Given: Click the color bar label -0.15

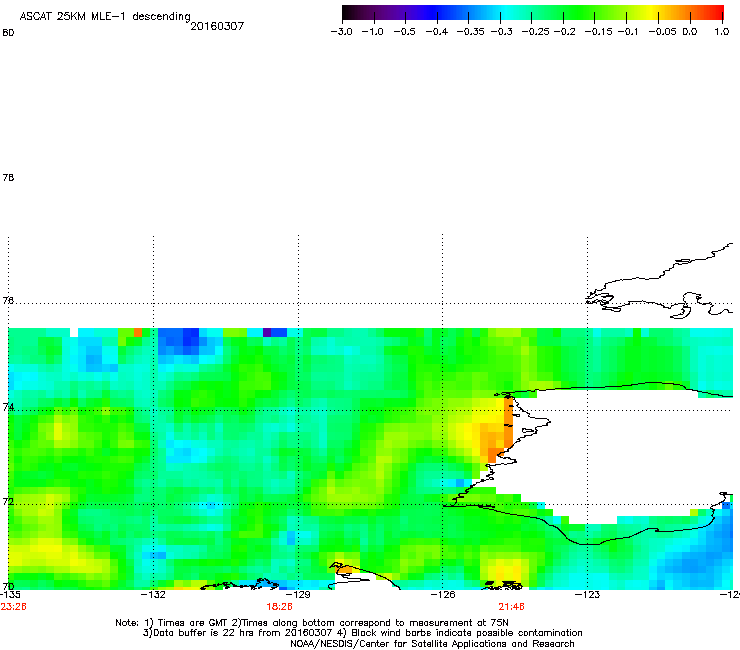Looking at the screenshot, I should [x=598, y=32].
